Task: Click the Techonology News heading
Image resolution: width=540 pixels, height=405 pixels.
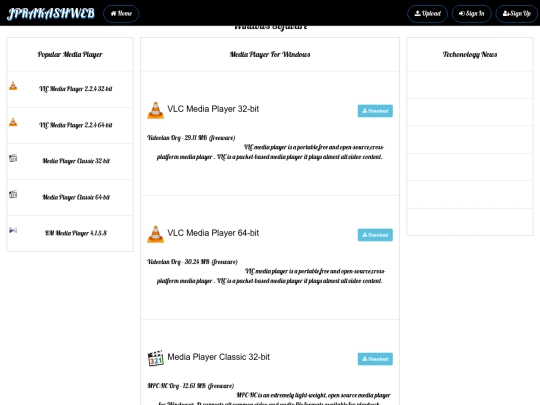Action: point(470,54)
